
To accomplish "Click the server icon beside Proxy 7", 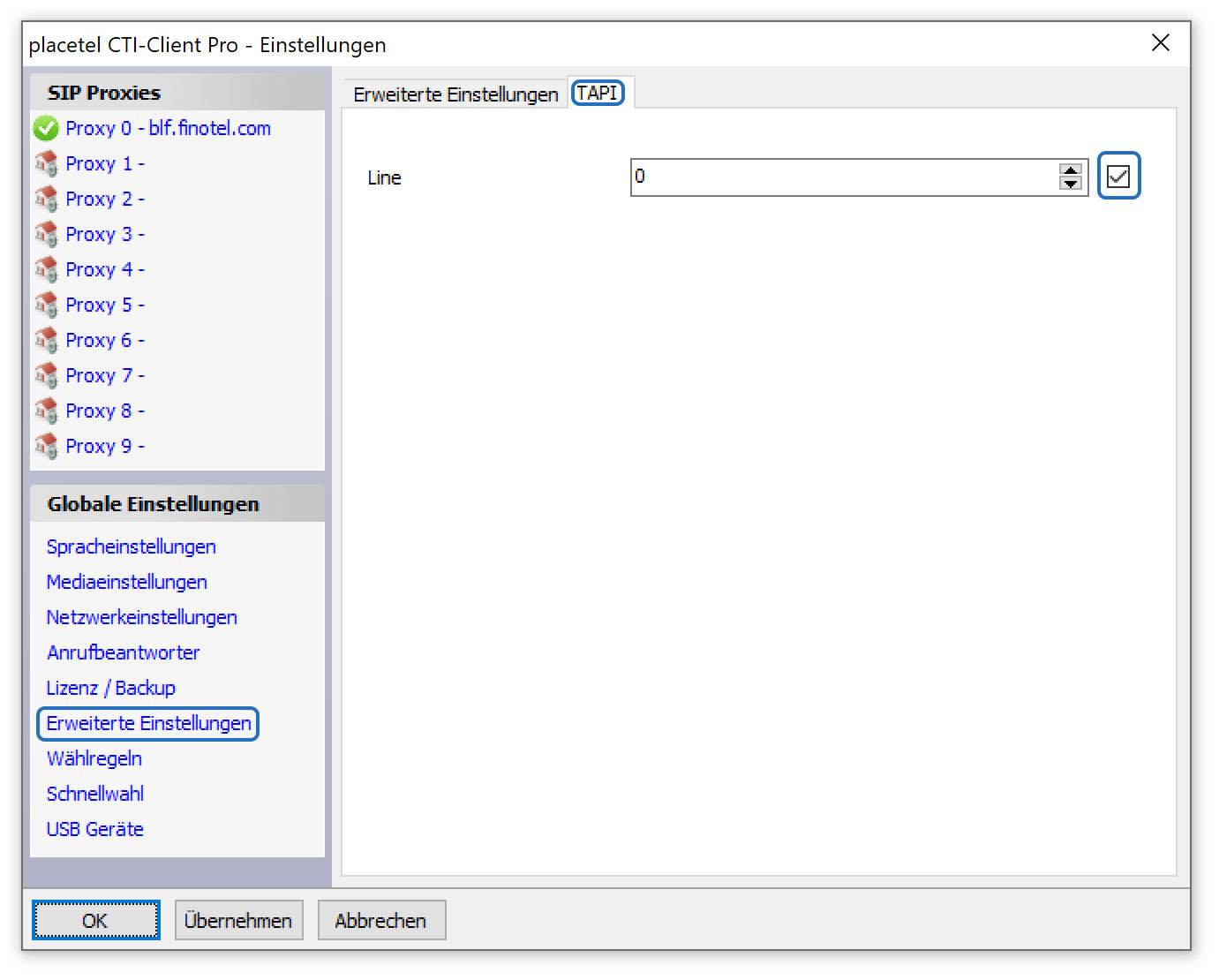I will point(46,376).
